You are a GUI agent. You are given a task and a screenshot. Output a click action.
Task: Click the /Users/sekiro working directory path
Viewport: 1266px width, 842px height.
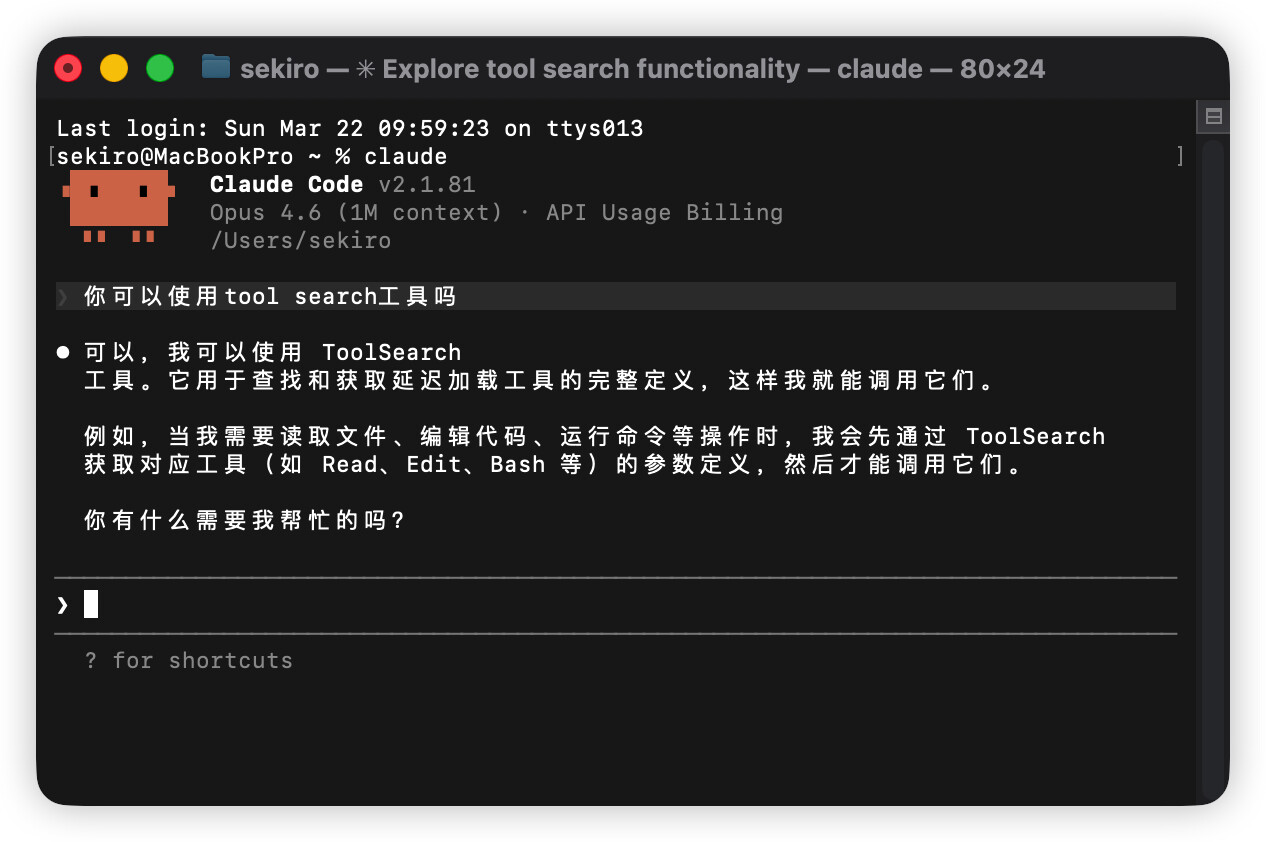pyautogui.click(x=300, y=240)
